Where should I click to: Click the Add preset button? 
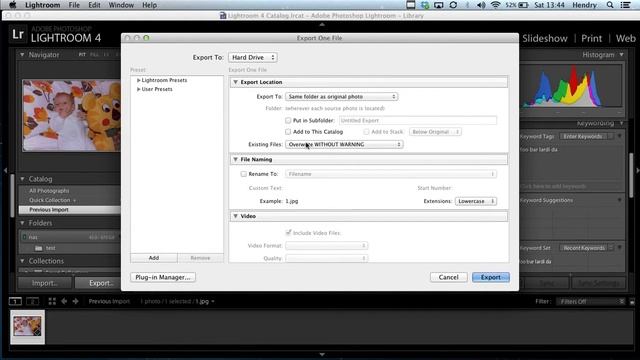click(154, 258)
